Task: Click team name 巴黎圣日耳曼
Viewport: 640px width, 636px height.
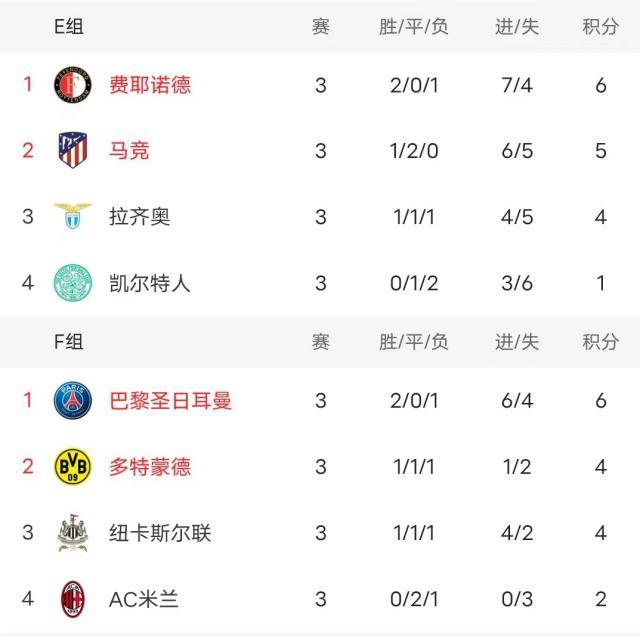Action: pyautogui.click(x=170, y=400)
